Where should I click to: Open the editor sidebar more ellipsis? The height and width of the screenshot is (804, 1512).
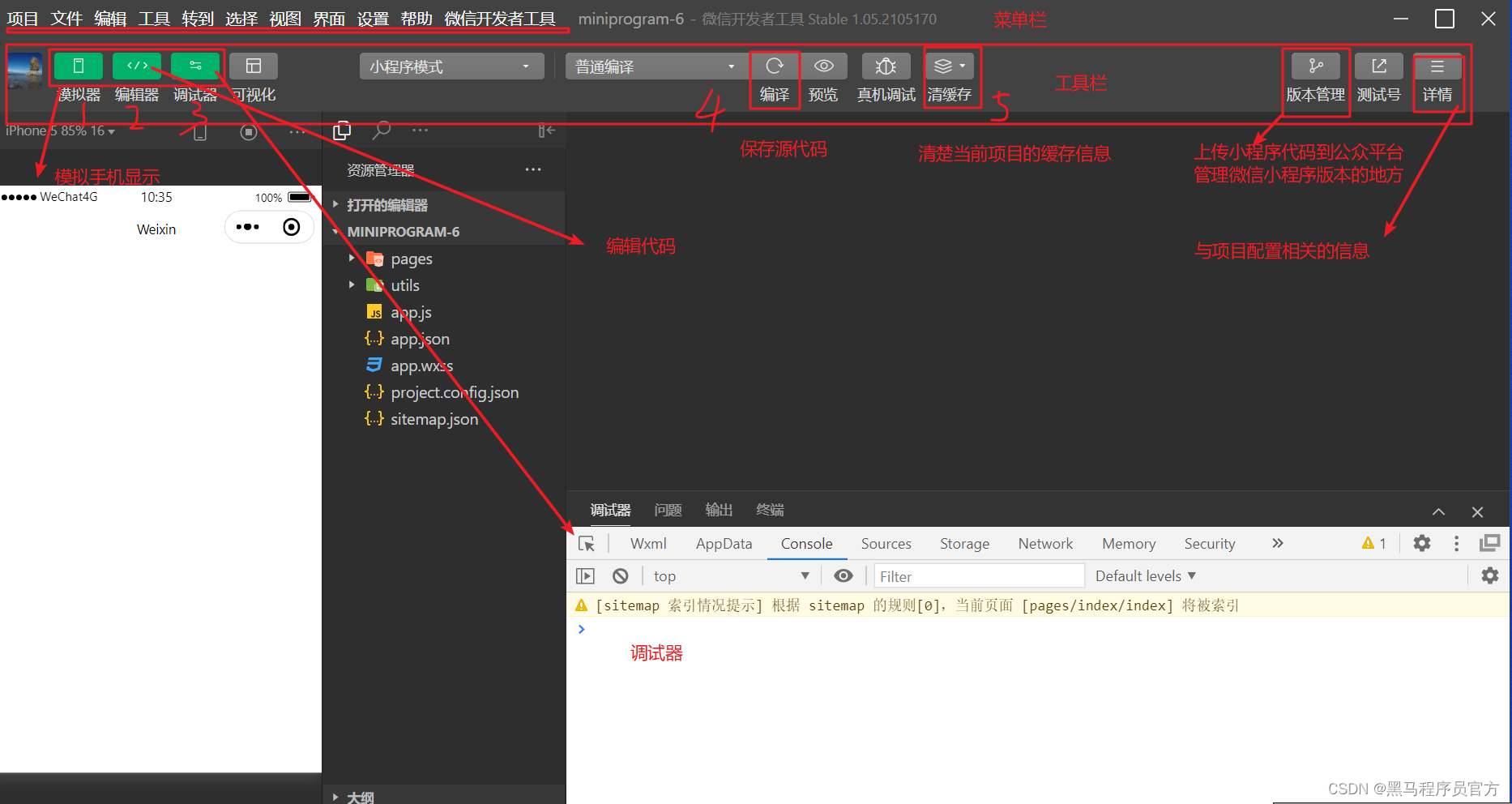pos(420,130)
